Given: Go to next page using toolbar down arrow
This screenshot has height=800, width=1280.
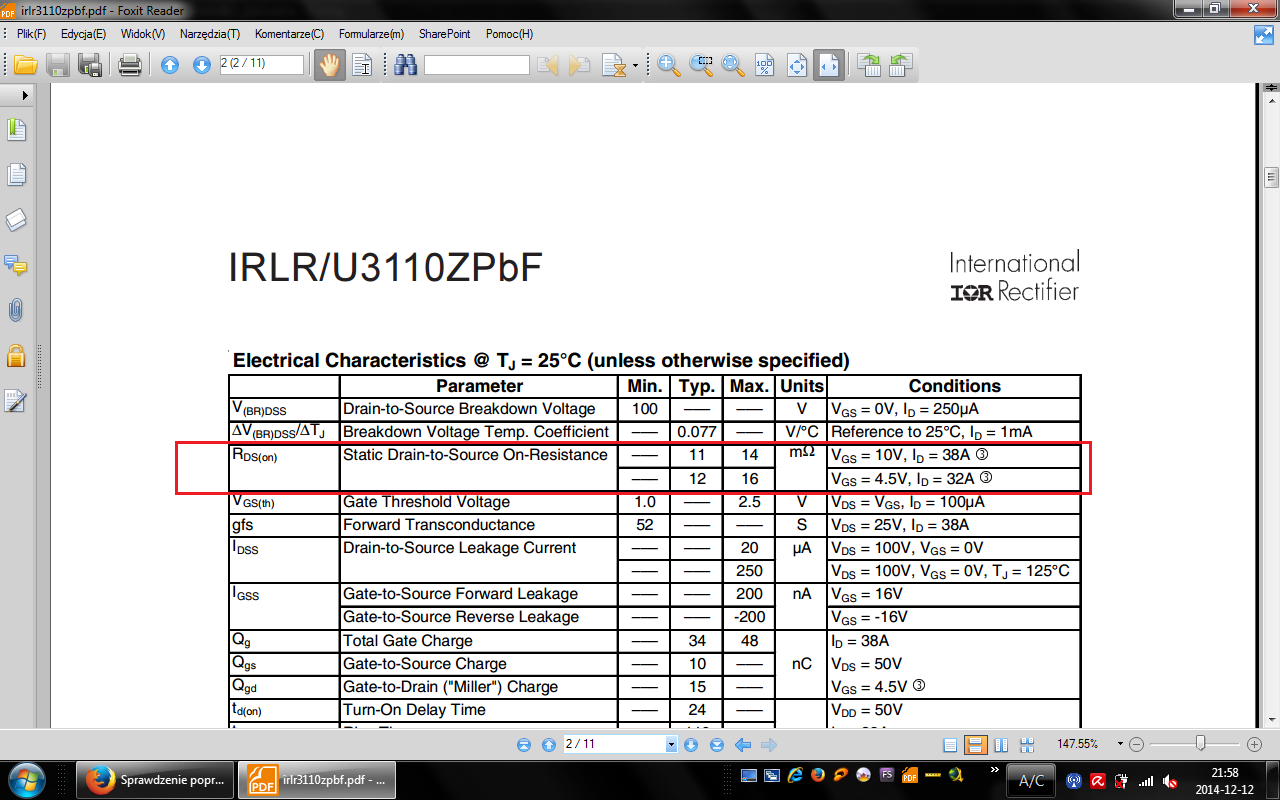Looking at the screenshot, I should pyautogui.click(x=201, y=66).
